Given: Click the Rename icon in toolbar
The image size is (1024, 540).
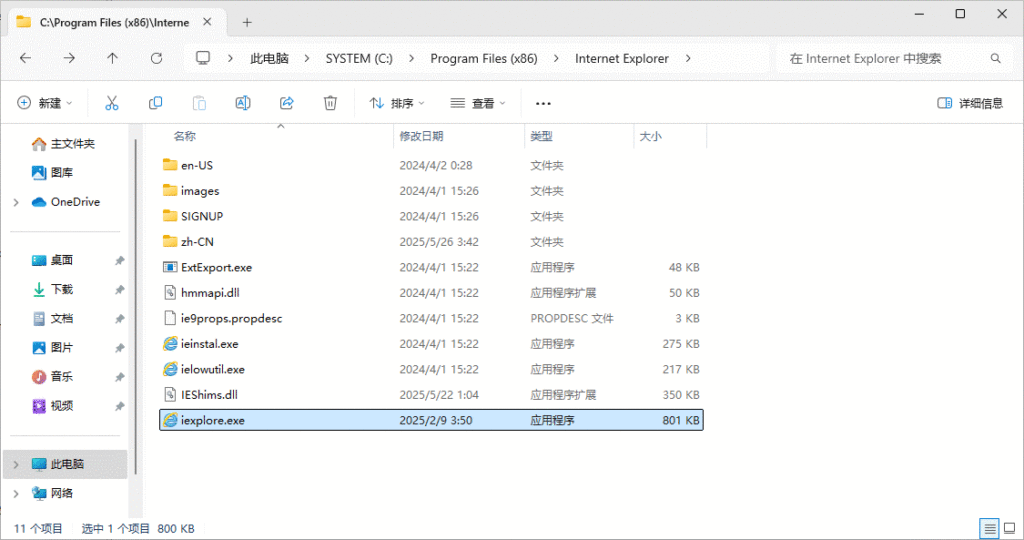Looking at the screenshot, I should pos(243,103).
